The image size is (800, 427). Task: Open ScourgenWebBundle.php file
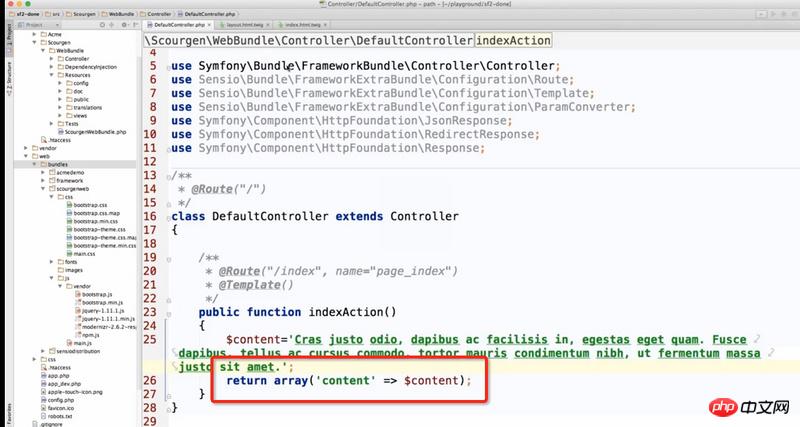tap(91, 132)
